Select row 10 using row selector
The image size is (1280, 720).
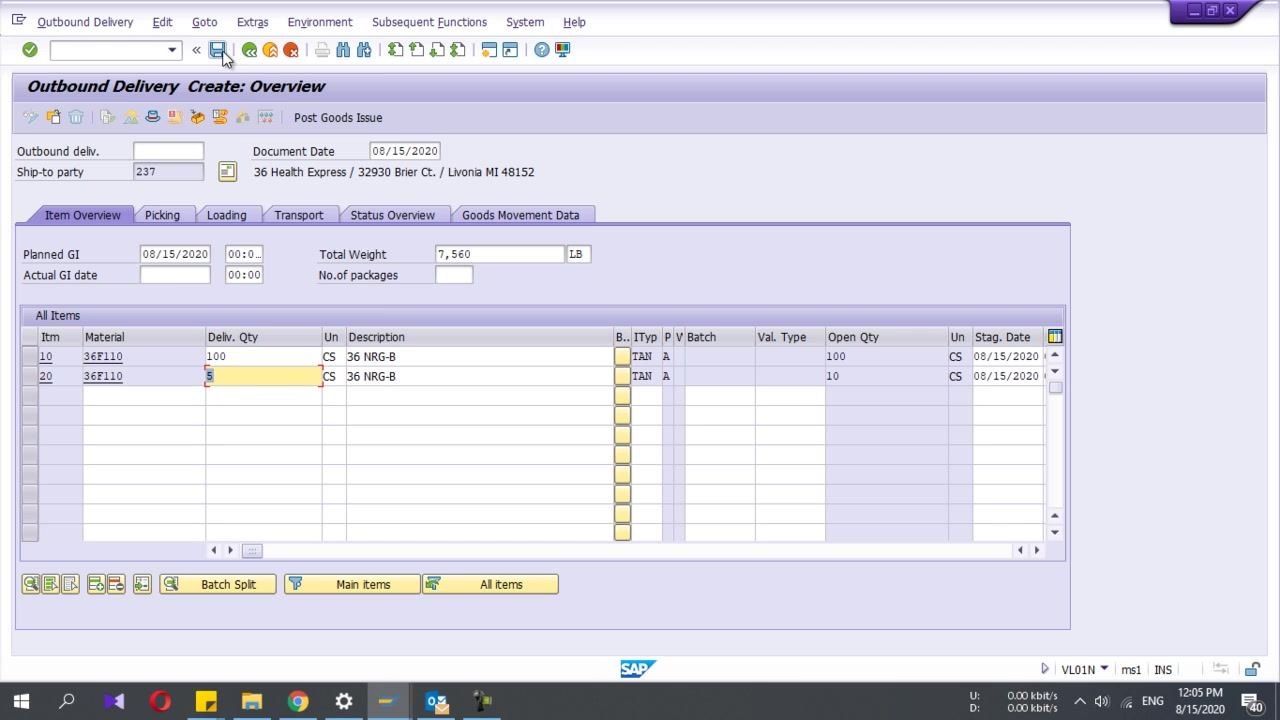pyautogui.click(x=30, y=356)
